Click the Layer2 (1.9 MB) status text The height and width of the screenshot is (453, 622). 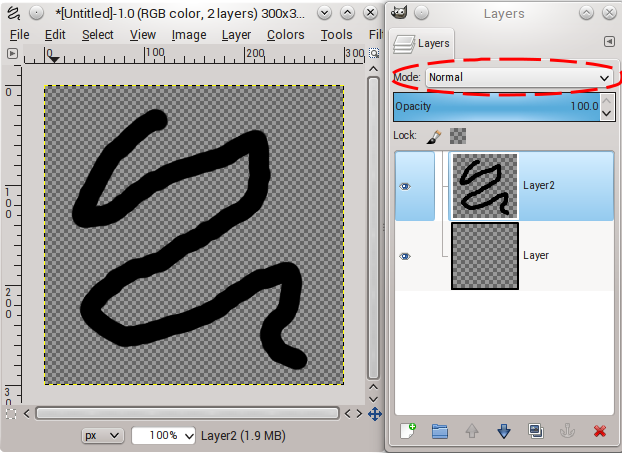(243, 436)
